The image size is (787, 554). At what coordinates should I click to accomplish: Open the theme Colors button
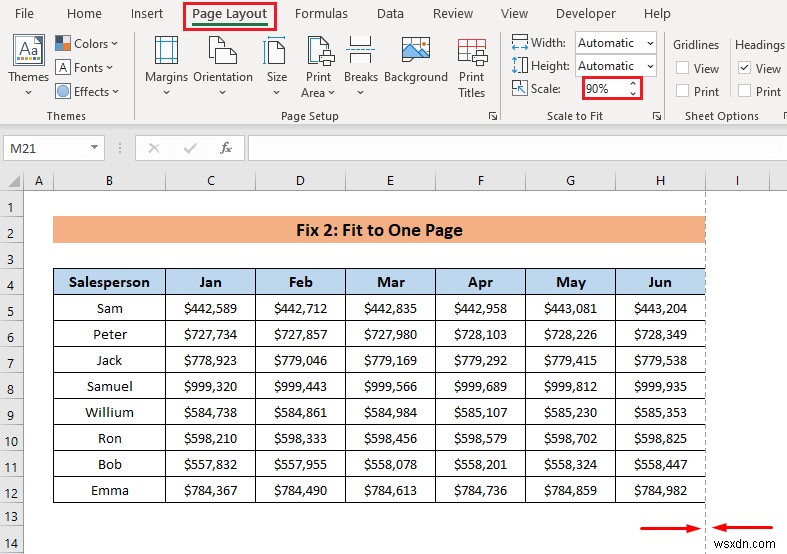click(86, 44)
